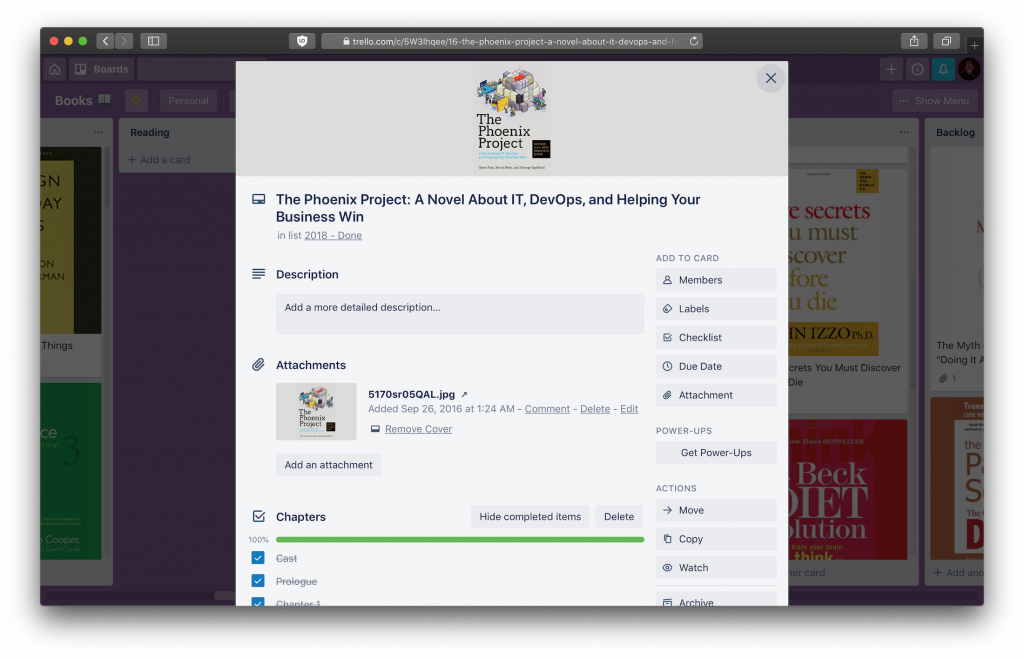Open a new Safari tab with plus
This screenshot has height=659, width=1024.
pyautogui.click(x=974, y=46)
